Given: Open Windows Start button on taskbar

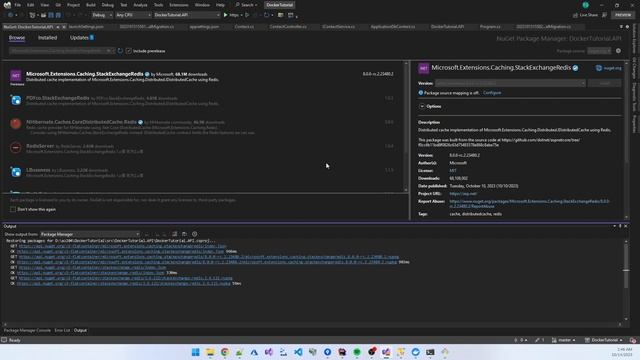Looking at the screenshot, I should click(196, 352).
